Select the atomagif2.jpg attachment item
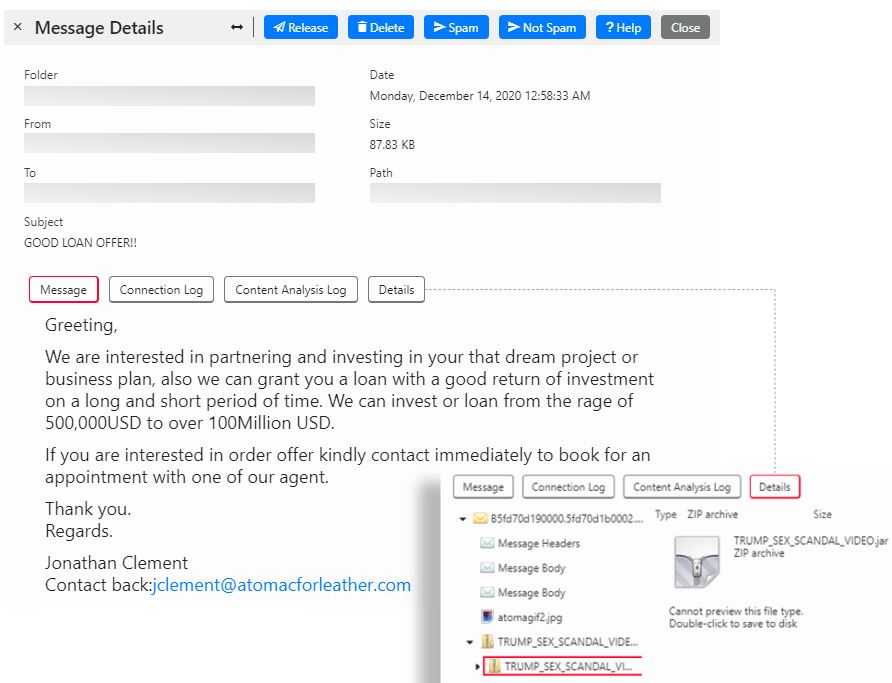 click(x=528, y=618)
